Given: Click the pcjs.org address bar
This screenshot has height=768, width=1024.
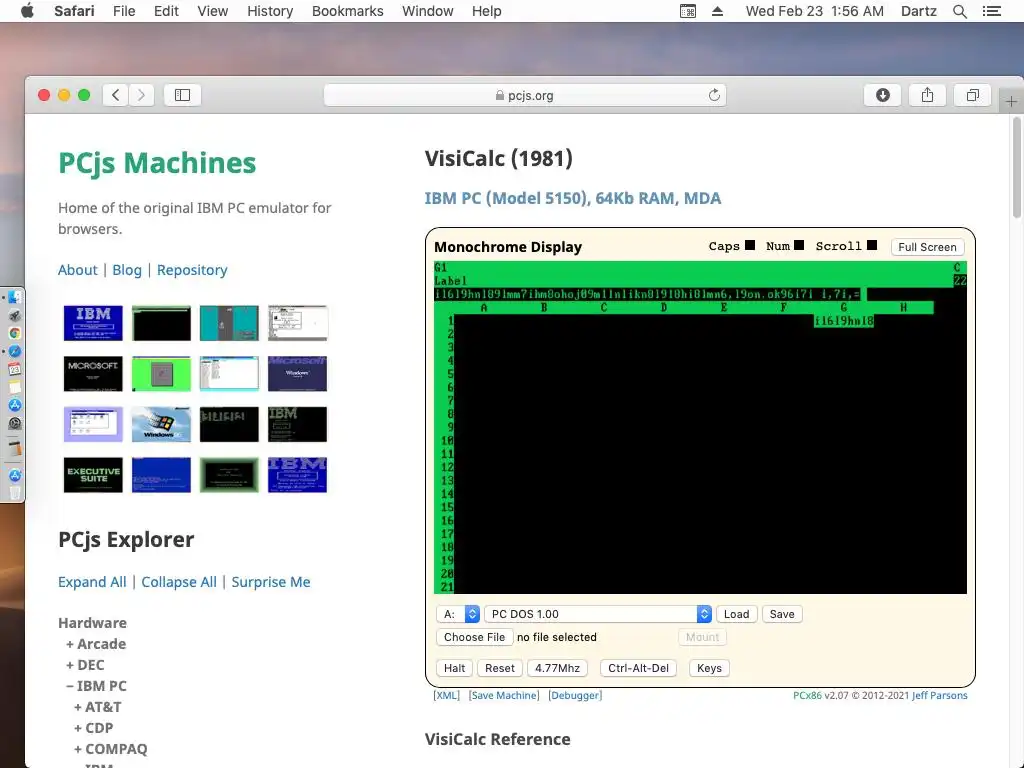Looking at the screenshot, I should [x=524, y=95].
